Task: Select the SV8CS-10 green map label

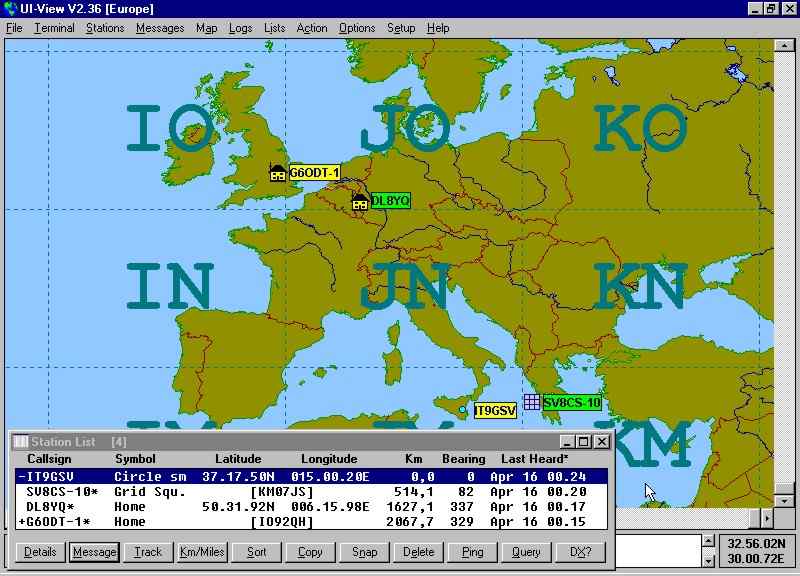Action: coord(572,403)
